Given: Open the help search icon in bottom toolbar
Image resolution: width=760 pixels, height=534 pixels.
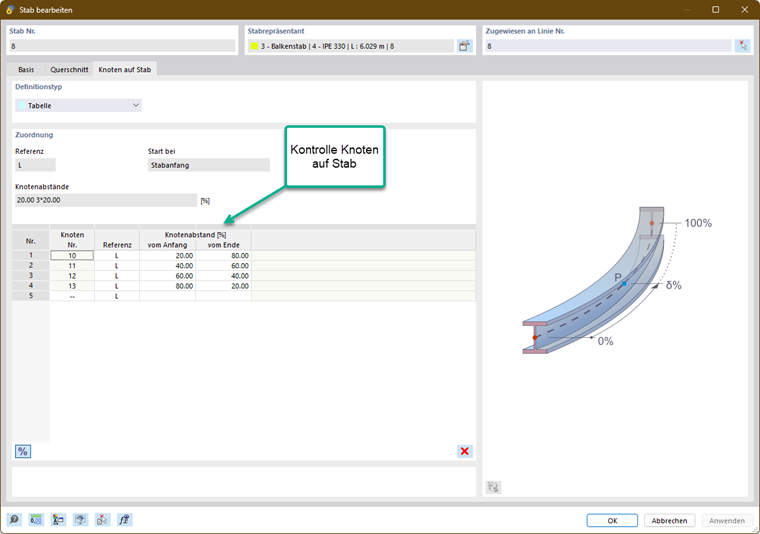Looking at the screenshot, I should pos(14,520).
